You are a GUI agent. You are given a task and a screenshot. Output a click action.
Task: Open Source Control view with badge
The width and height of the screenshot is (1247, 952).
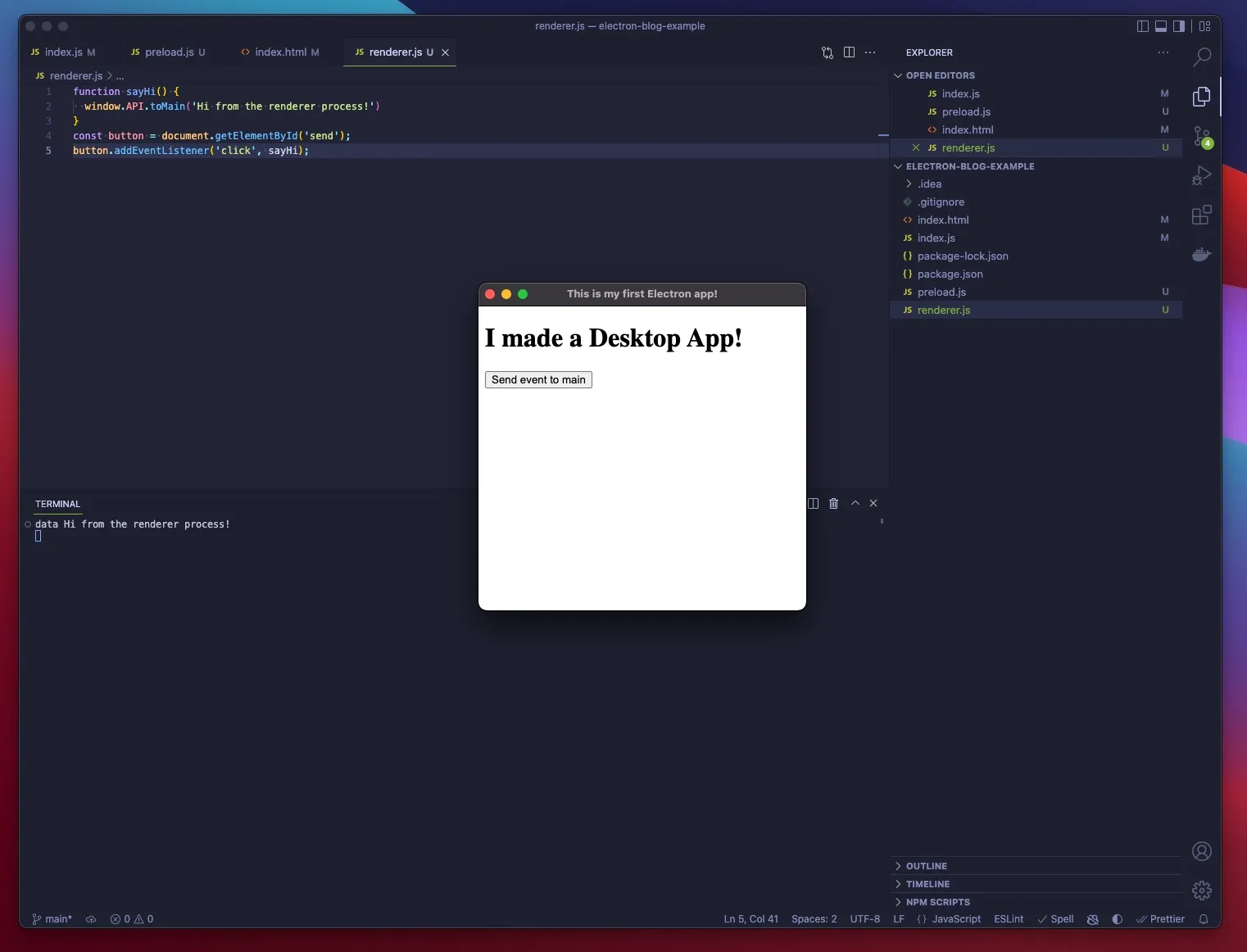click(x=1202, y=136)
